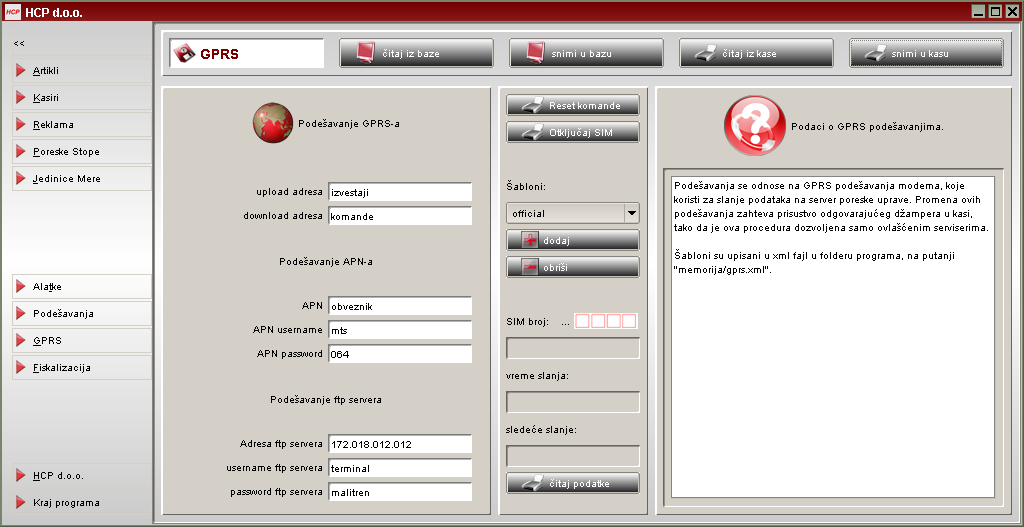Click the red help lifebuoy icon
The width and height of the screenshot is (1024, 527).
749,127
